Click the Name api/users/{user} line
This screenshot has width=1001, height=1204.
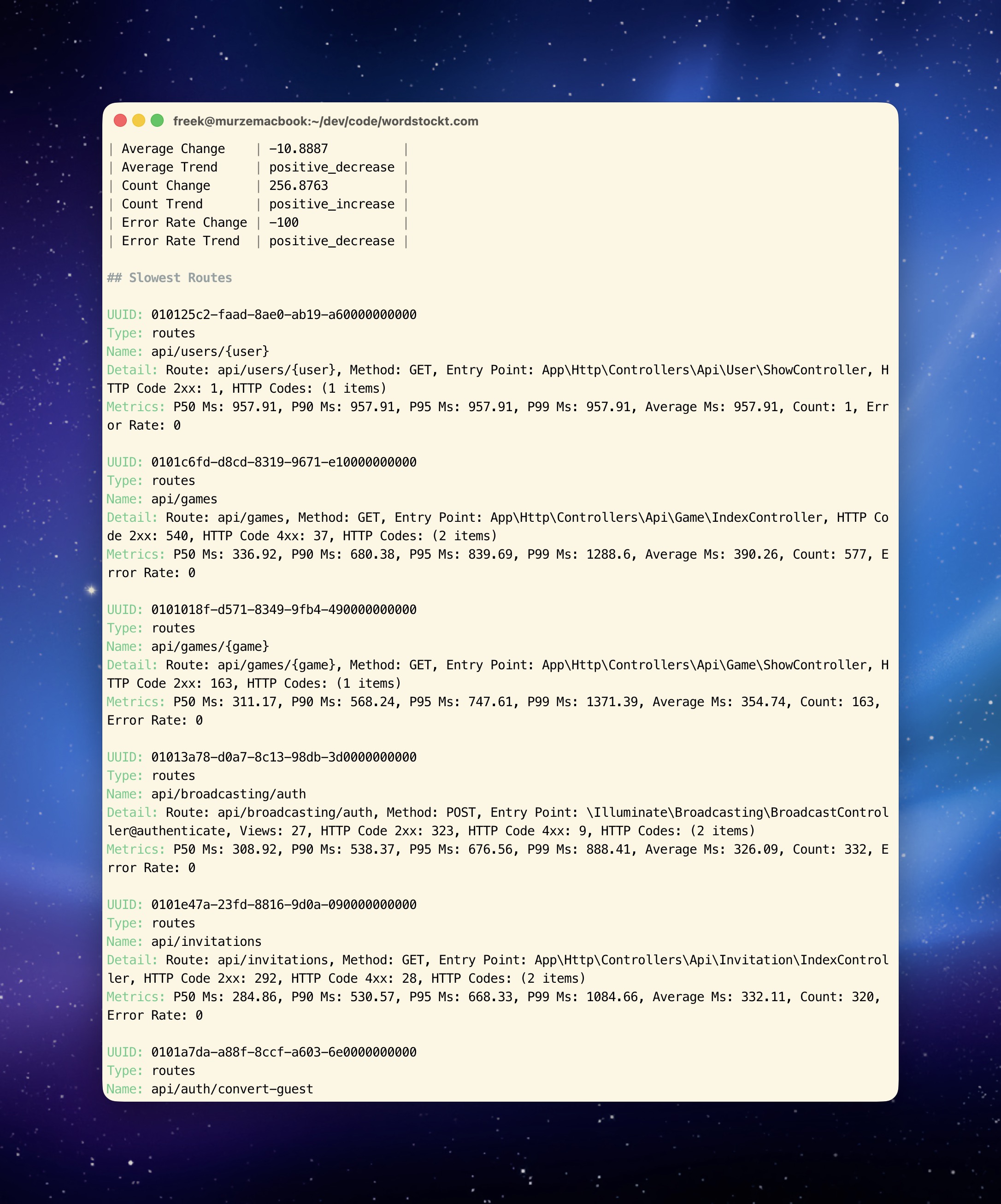click(x=210, y=351)
